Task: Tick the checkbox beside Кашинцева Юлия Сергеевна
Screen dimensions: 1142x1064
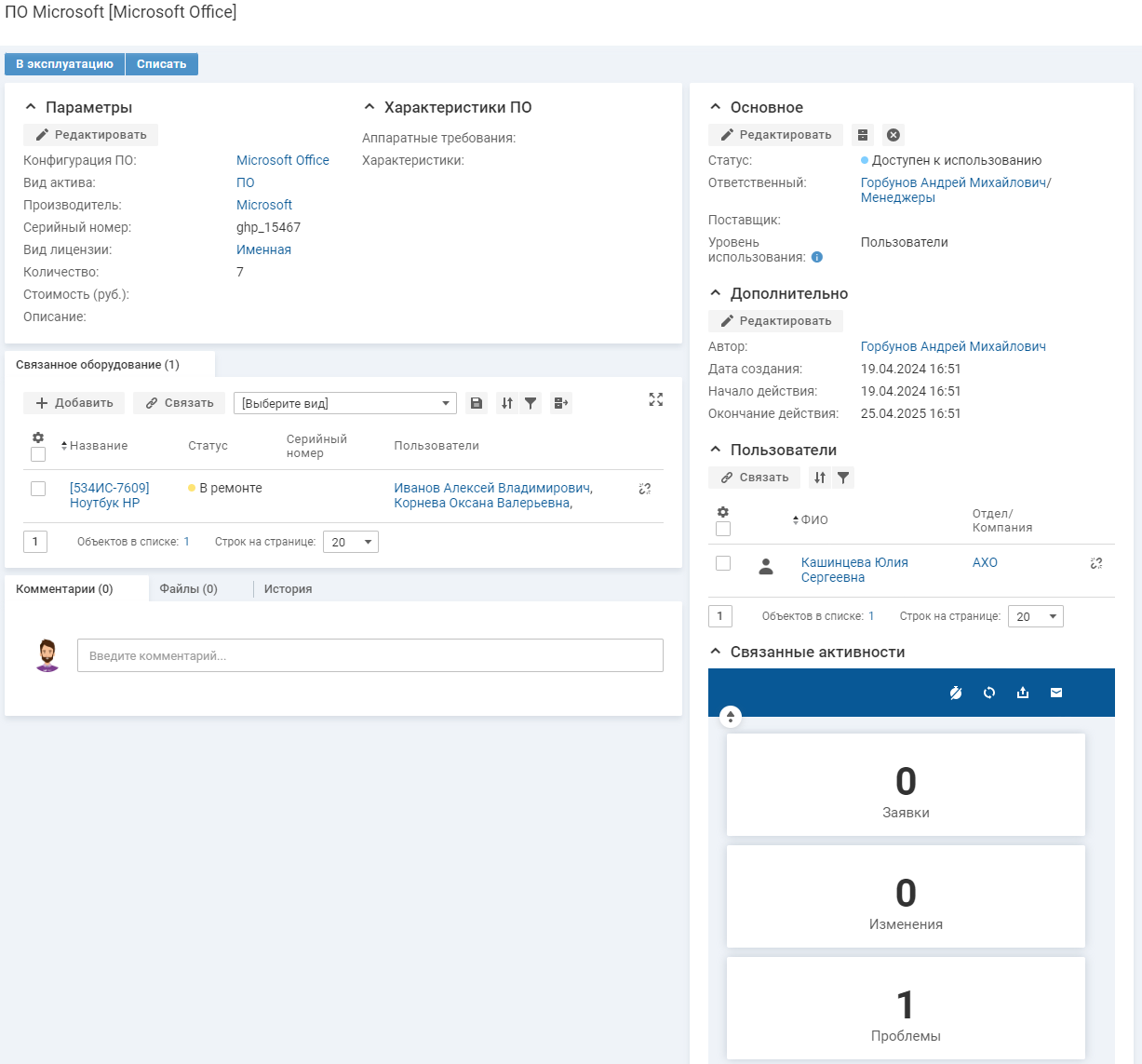Action: pos(723,563)
